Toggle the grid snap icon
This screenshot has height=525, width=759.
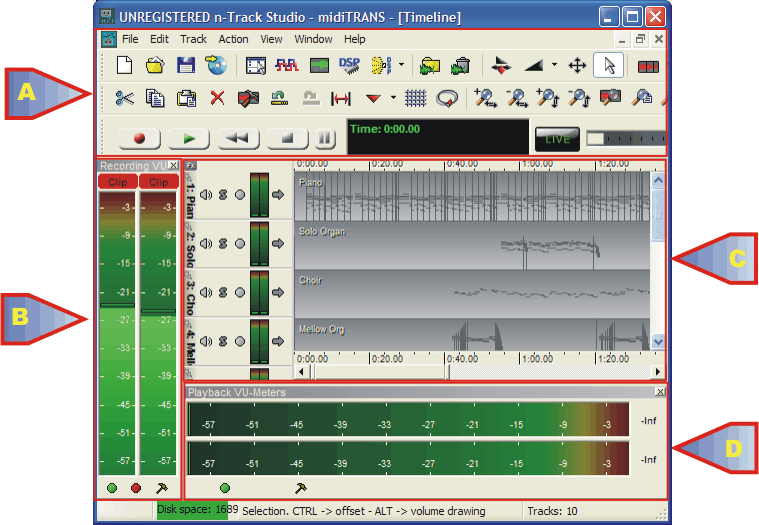(x=416, y=98)
